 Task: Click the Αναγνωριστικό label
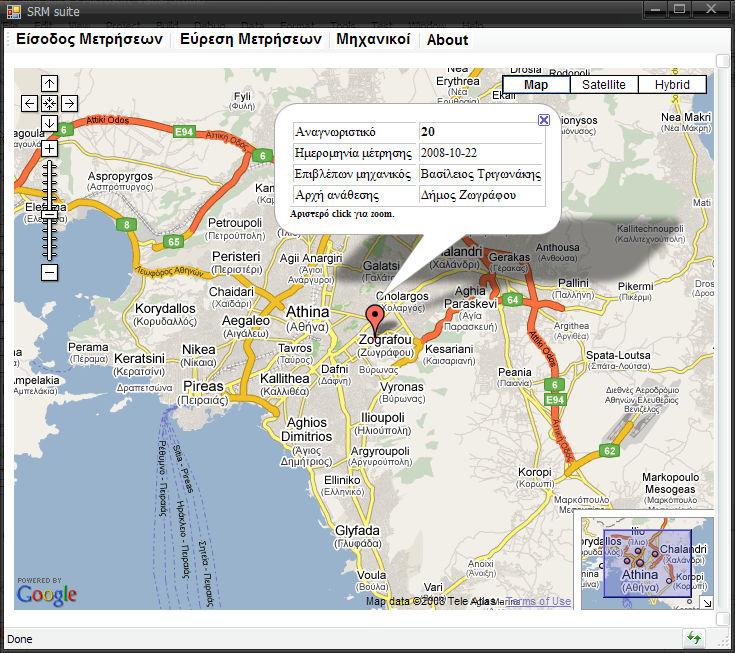(335, 132)
